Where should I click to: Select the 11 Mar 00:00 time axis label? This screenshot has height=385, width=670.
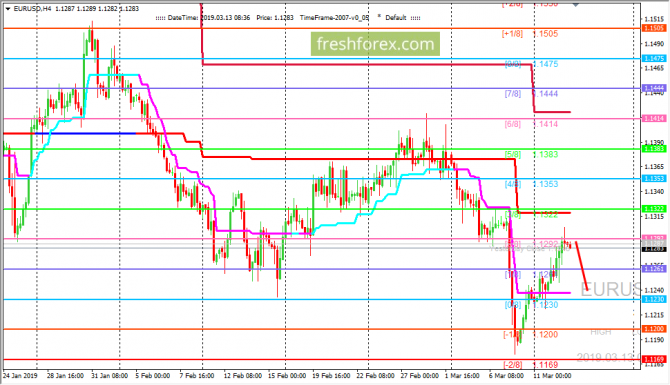click(552, 376)
